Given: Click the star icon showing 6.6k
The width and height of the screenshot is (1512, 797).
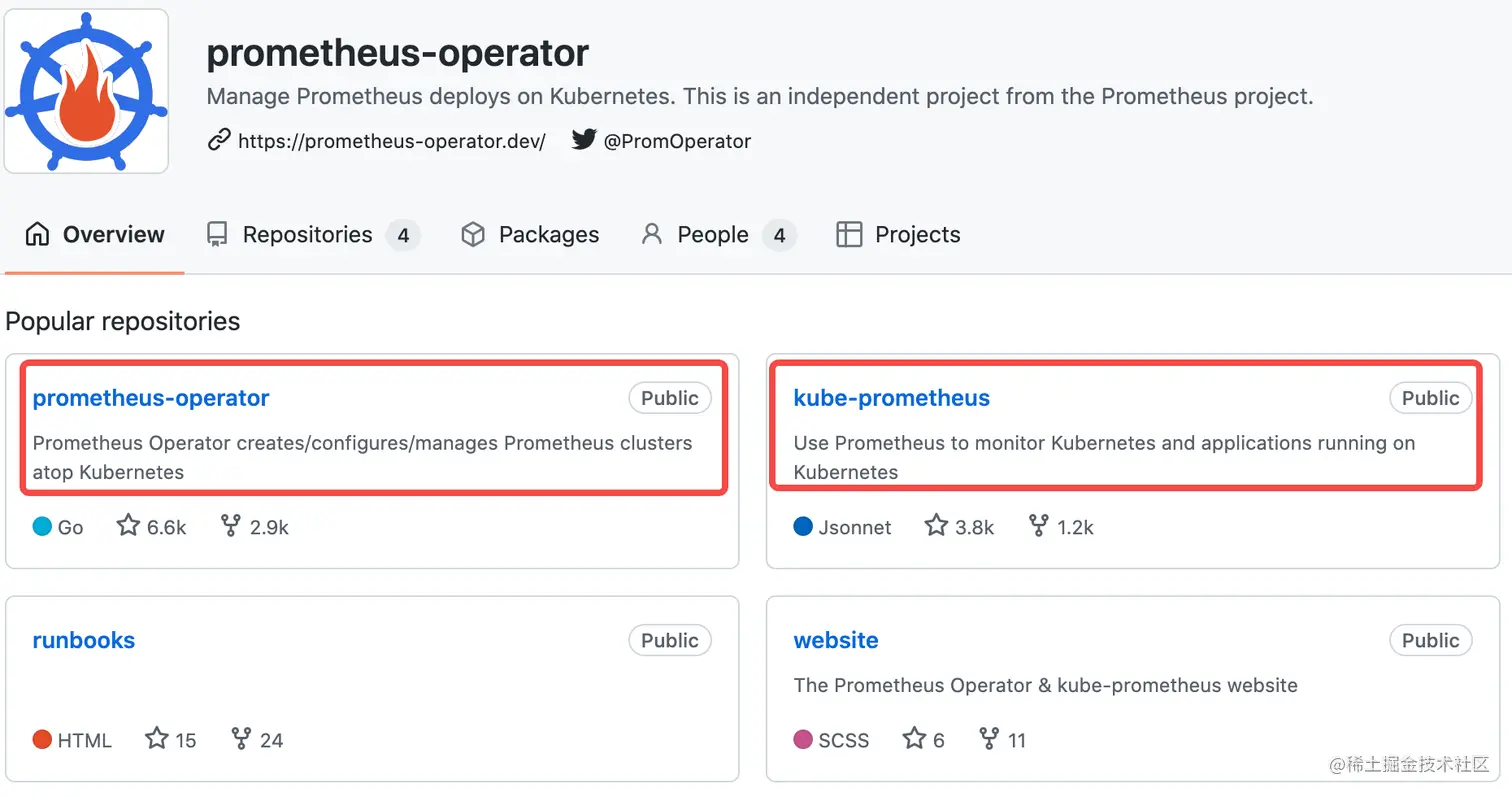Looking at the screenshot, I should [x=129, y=526].
